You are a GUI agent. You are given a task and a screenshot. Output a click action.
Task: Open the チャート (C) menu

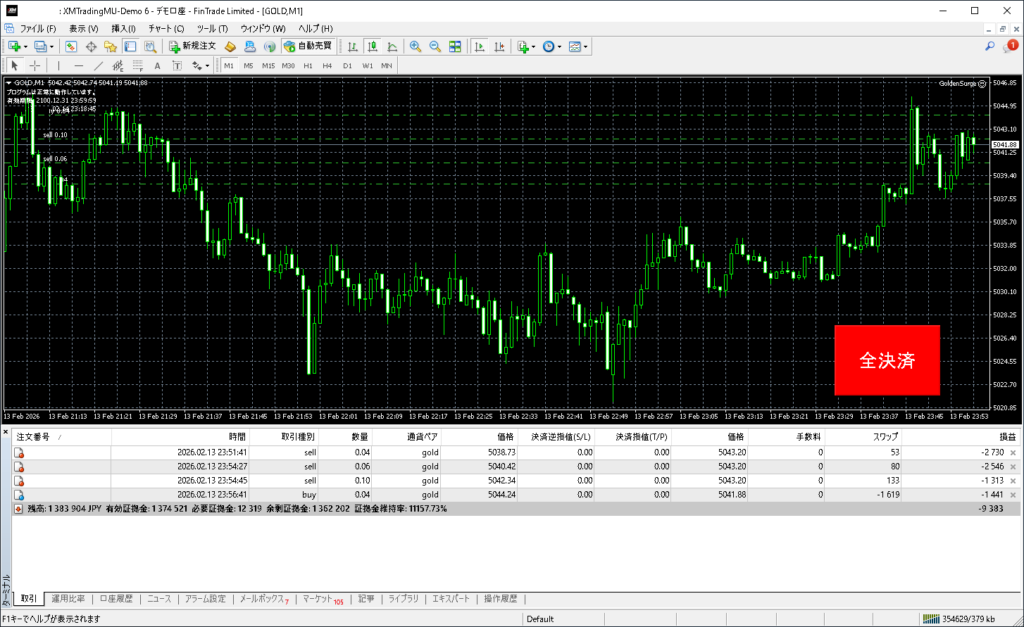pyautogui.click(x=166, y=28)
